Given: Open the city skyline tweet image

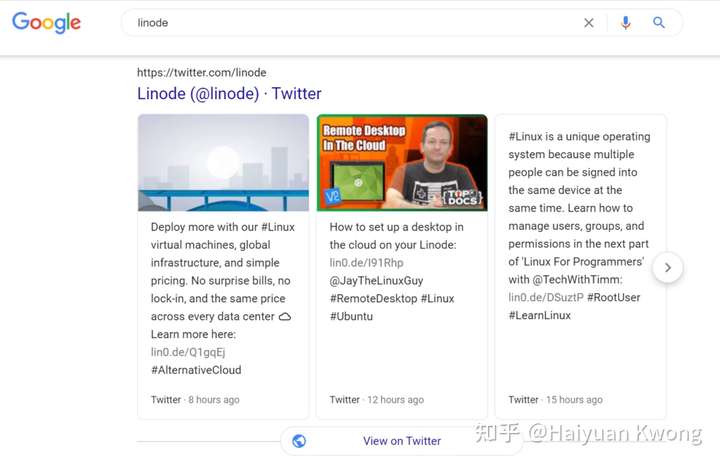Looking at the screenshot, I should (223, 163).
